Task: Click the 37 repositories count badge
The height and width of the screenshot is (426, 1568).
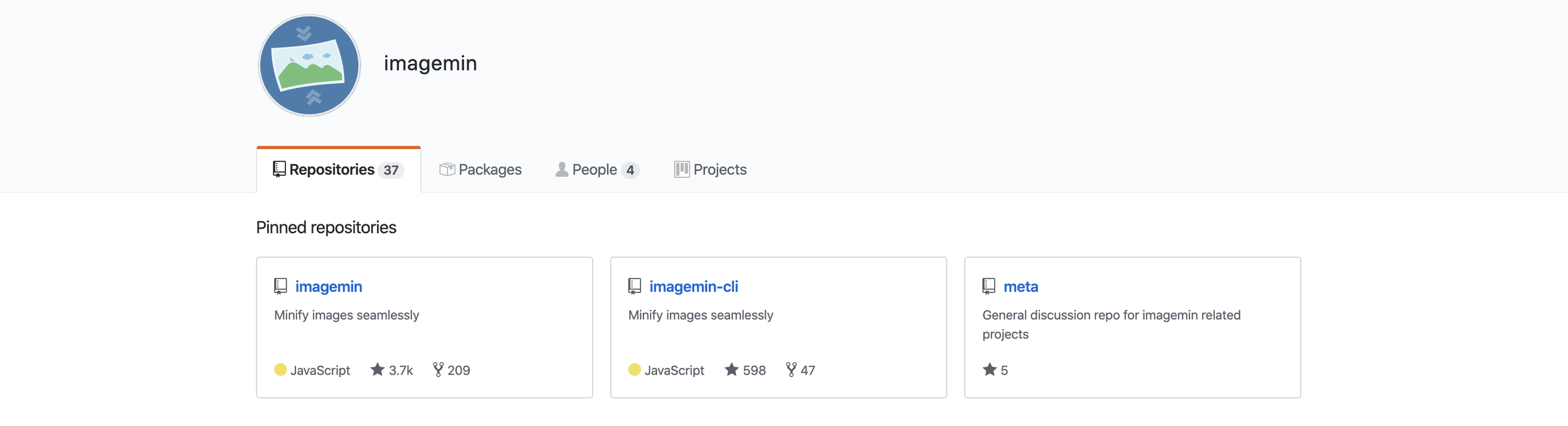Action: pyautogui.click(x=391, y=170)
